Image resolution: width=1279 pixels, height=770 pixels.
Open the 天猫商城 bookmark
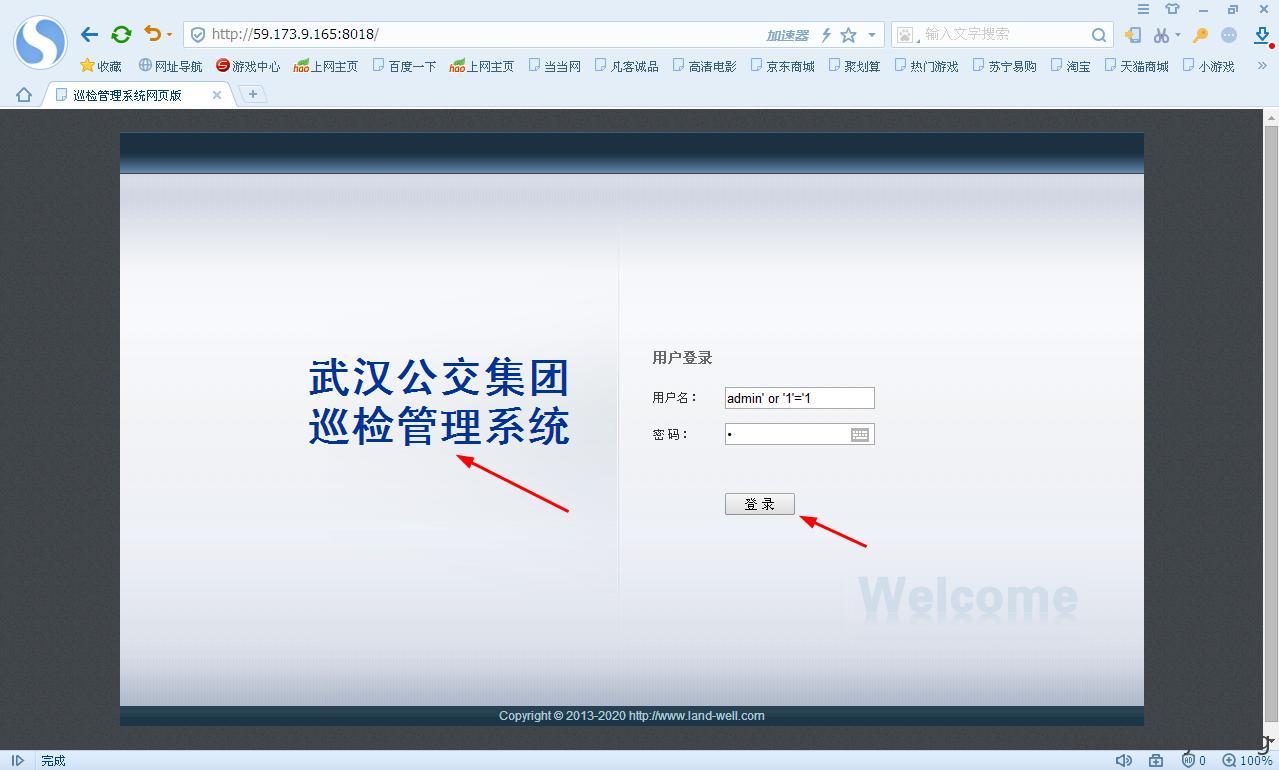tap(1137, 66)
